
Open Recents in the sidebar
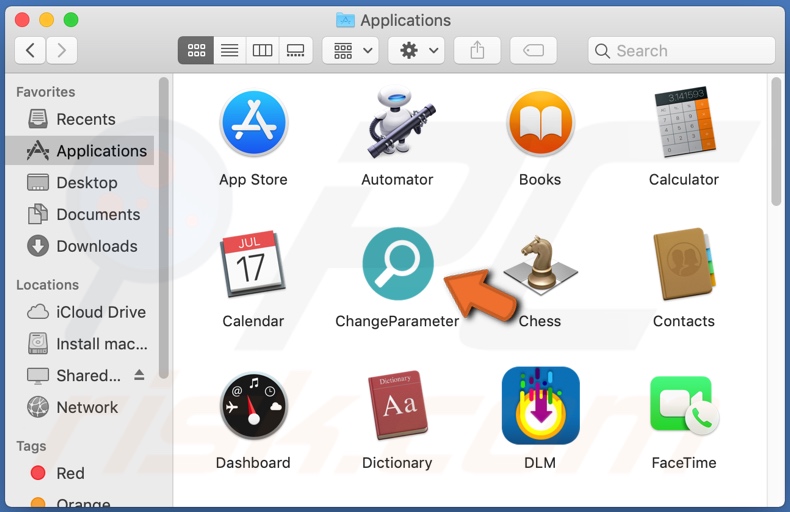point(81,119)
